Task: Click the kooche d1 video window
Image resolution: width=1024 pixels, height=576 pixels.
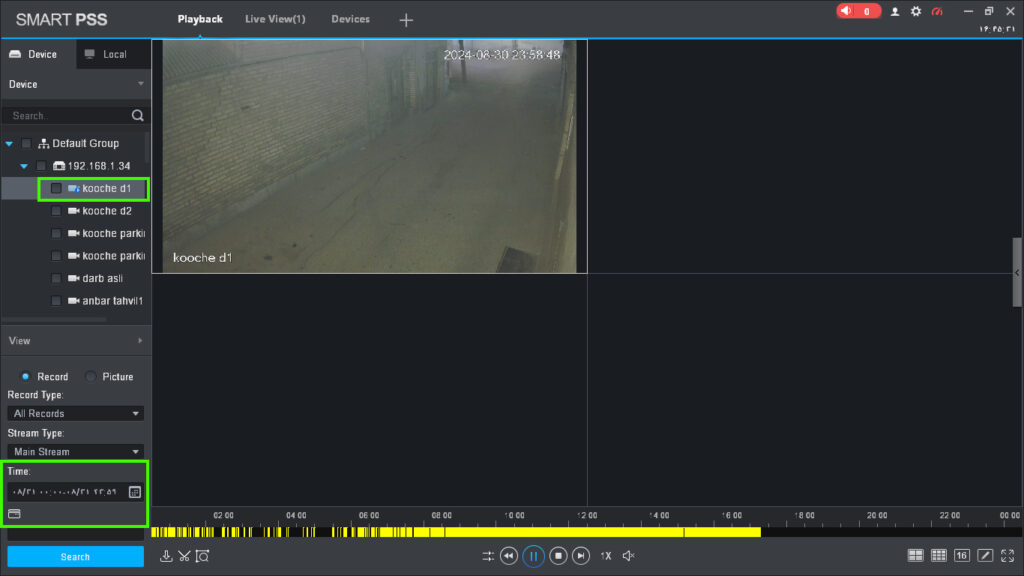Action: coord(370,157)
